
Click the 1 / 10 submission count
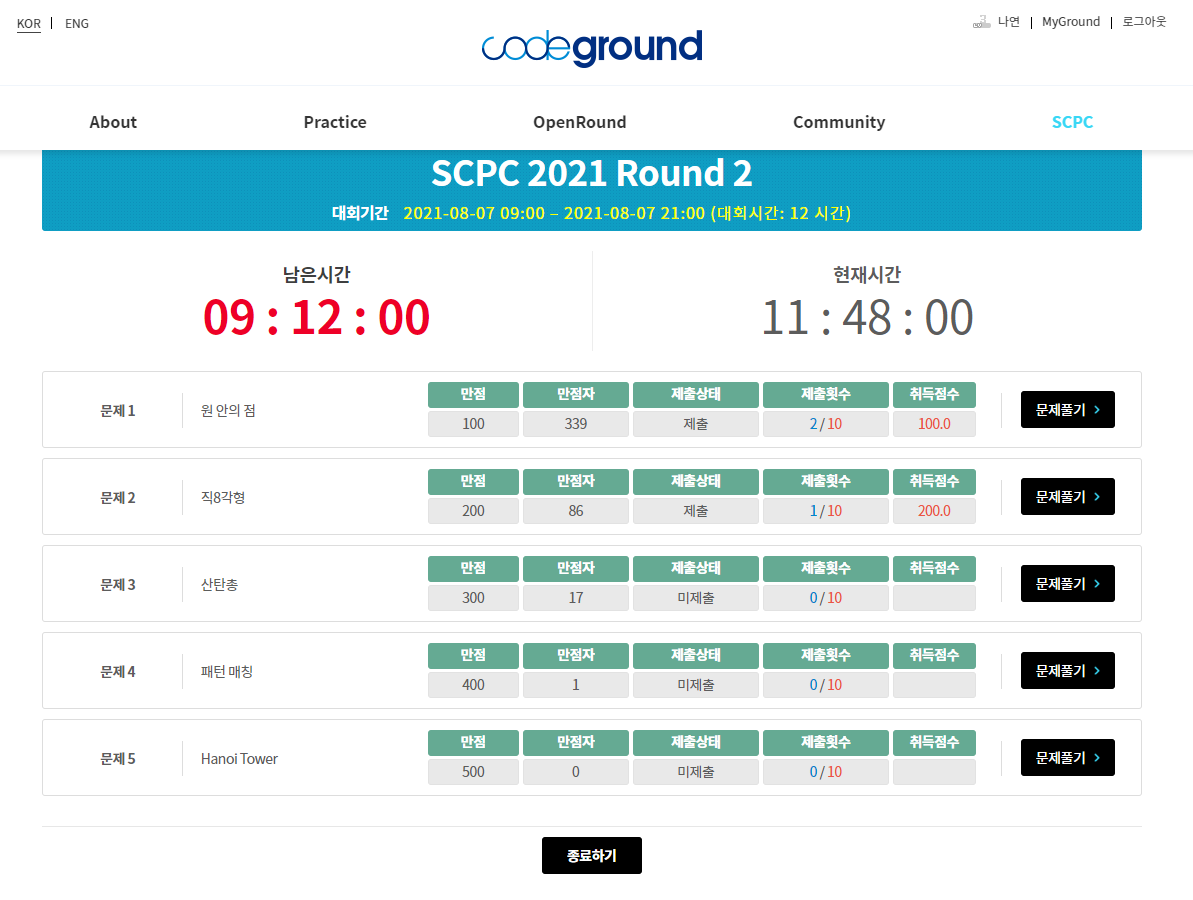coord(826,510)
